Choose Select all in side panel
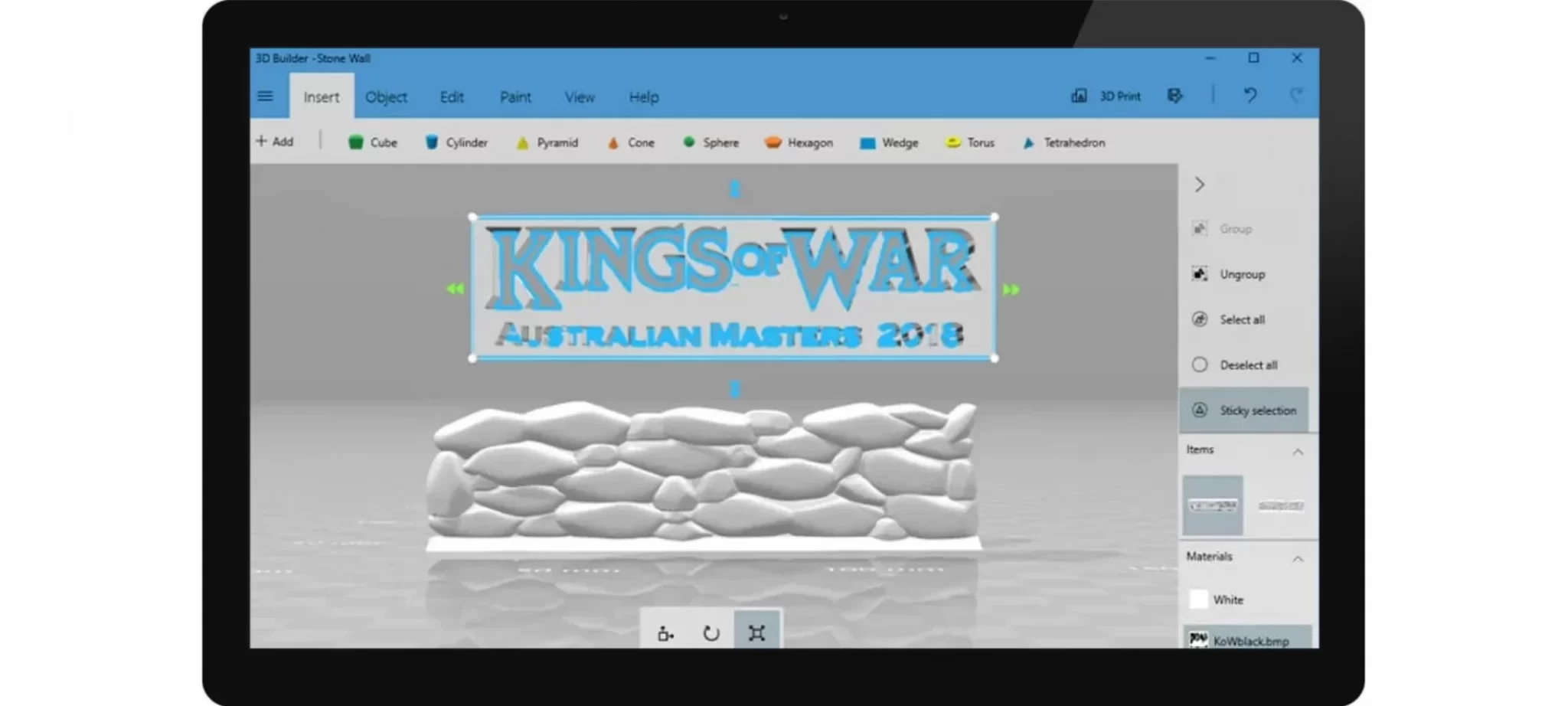This screenshot has width=1568, height=706. tap(1229, 319)
